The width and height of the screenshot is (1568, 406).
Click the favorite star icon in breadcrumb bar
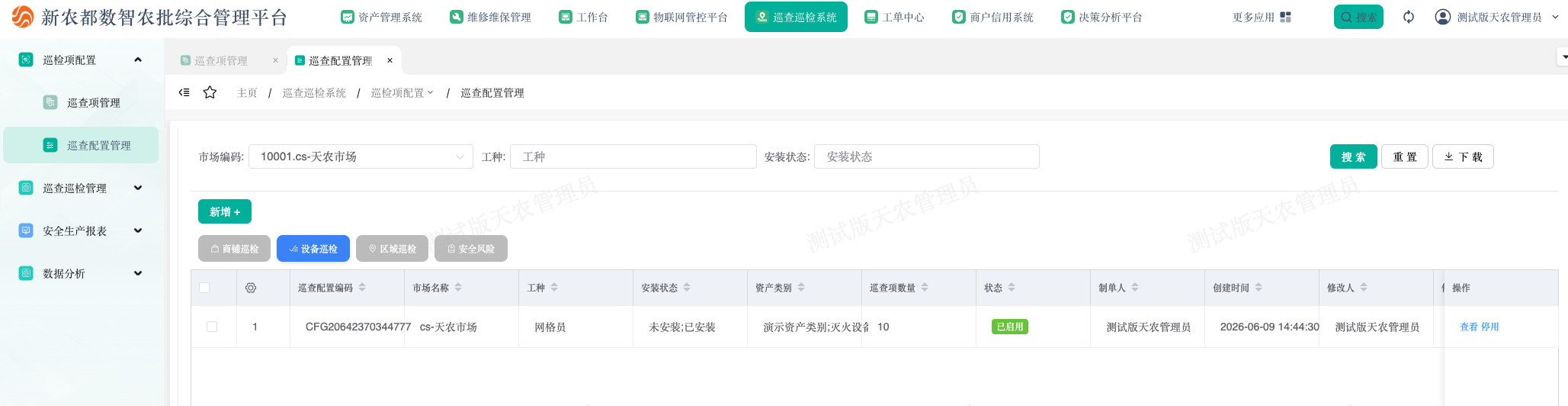(210, 92)
